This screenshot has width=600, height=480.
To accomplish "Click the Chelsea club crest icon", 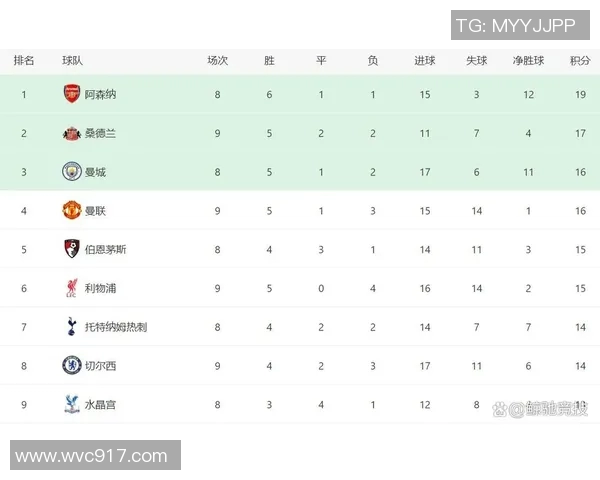I will coord(72,366).
